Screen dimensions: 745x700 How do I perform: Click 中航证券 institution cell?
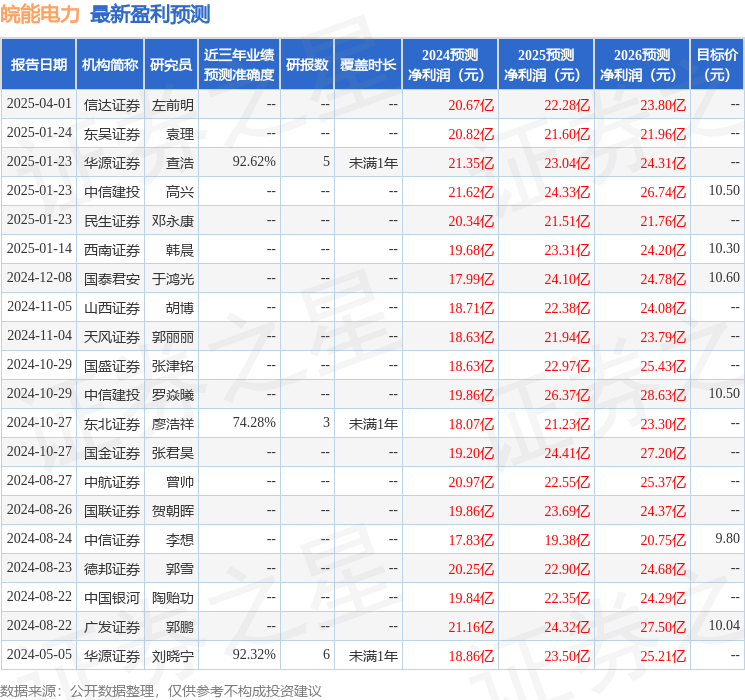(112, 482)
